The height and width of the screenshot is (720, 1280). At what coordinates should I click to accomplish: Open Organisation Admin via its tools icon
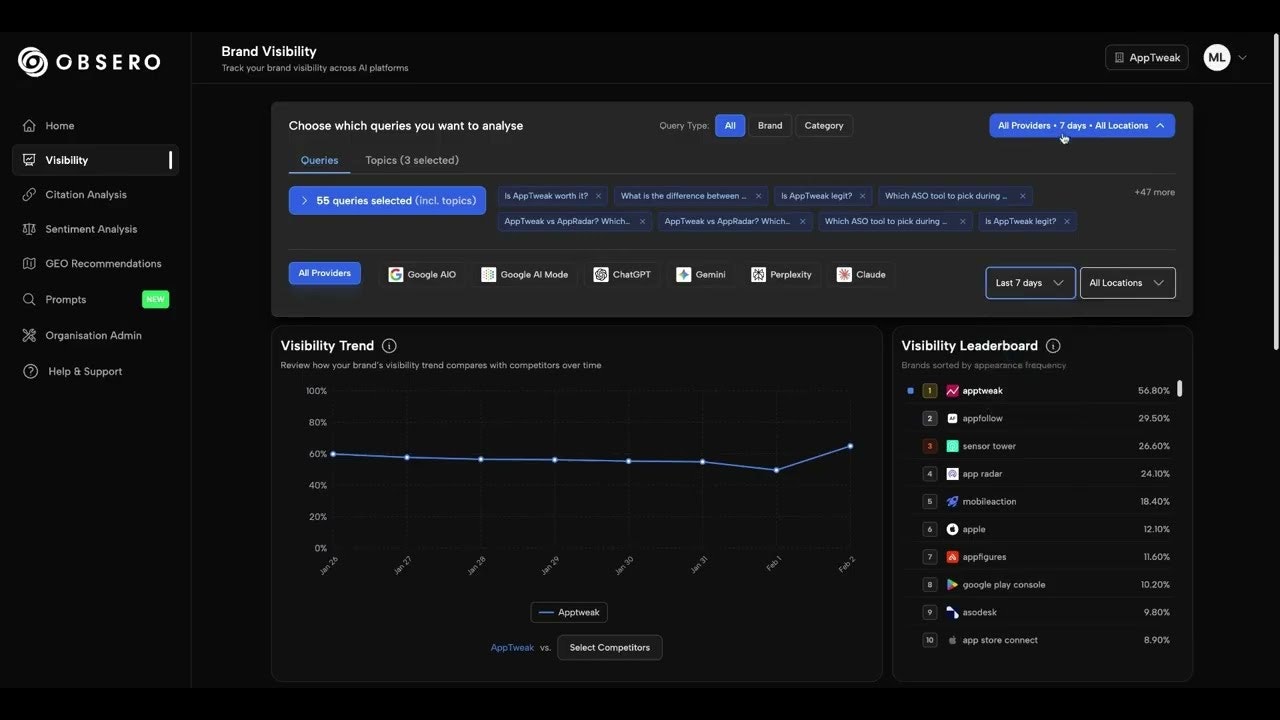pyautogui.click(x=29, y=336)
